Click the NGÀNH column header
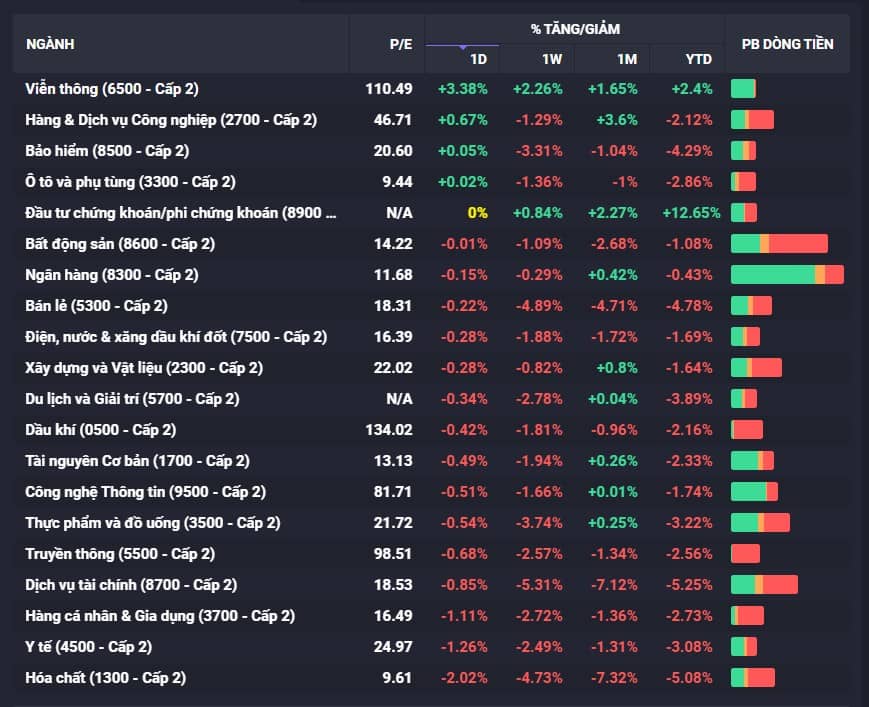This screenshot has width=869, height=707. (50, 44)
